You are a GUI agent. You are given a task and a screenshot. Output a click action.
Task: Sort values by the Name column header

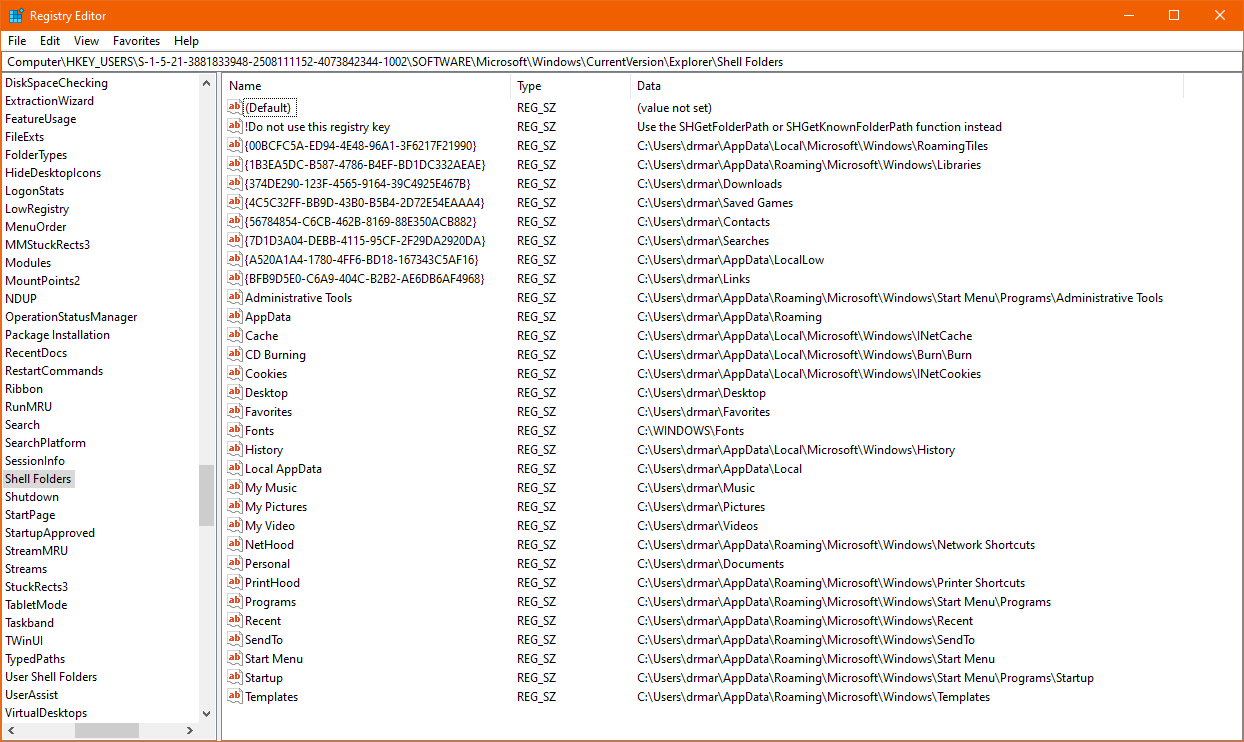click(x=366, y=86)
